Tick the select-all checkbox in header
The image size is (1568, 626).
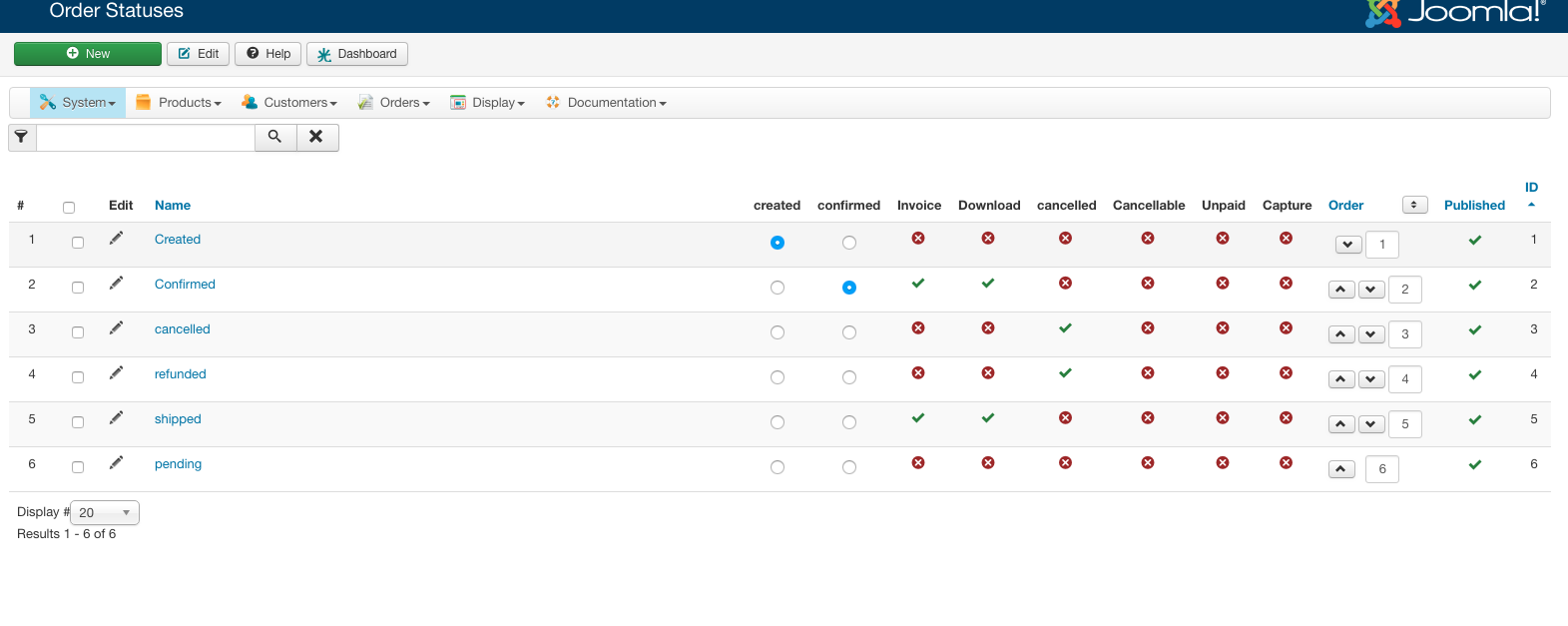point(69,208)
